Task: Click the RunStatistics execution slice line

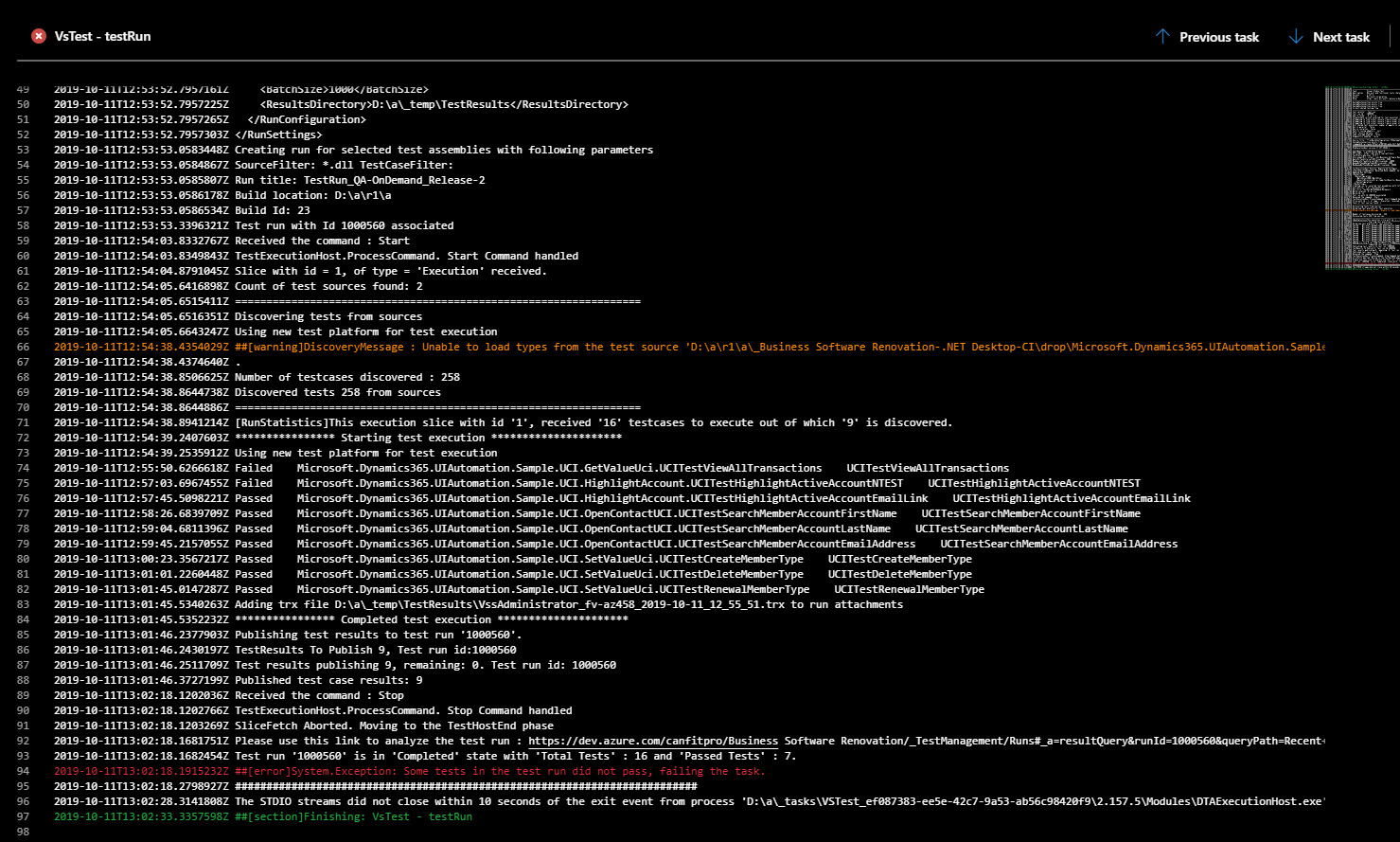Action: (503, 422)
